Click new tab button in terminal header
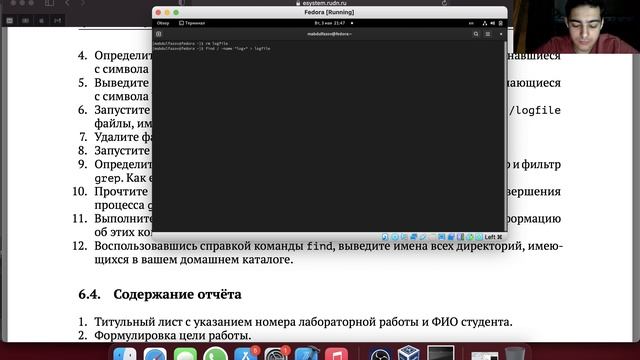This screenshot has width=640, height=360. pos(159,34)
